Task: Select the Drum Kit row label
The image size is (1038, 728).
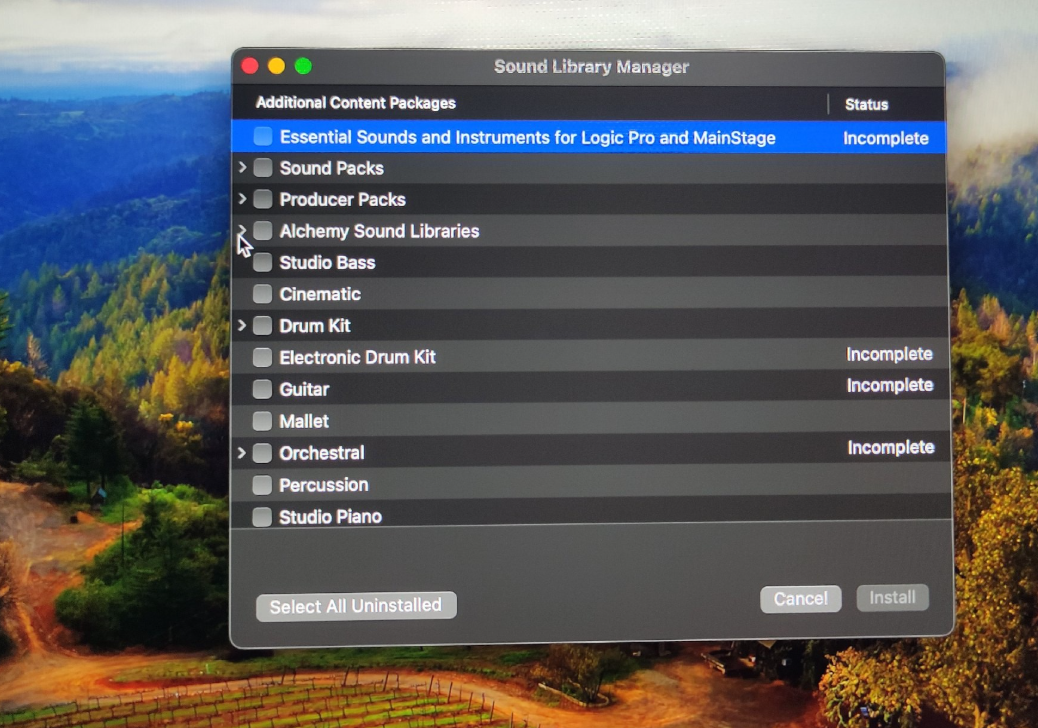Action: coord(315,326)
